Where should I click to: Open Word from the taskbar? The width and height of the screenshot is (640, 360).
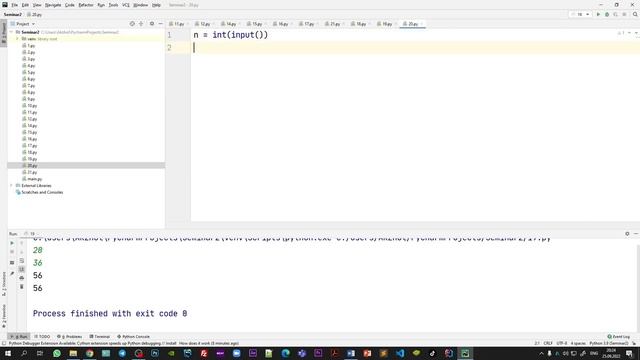pyautogui.click(x=351, y=353)
